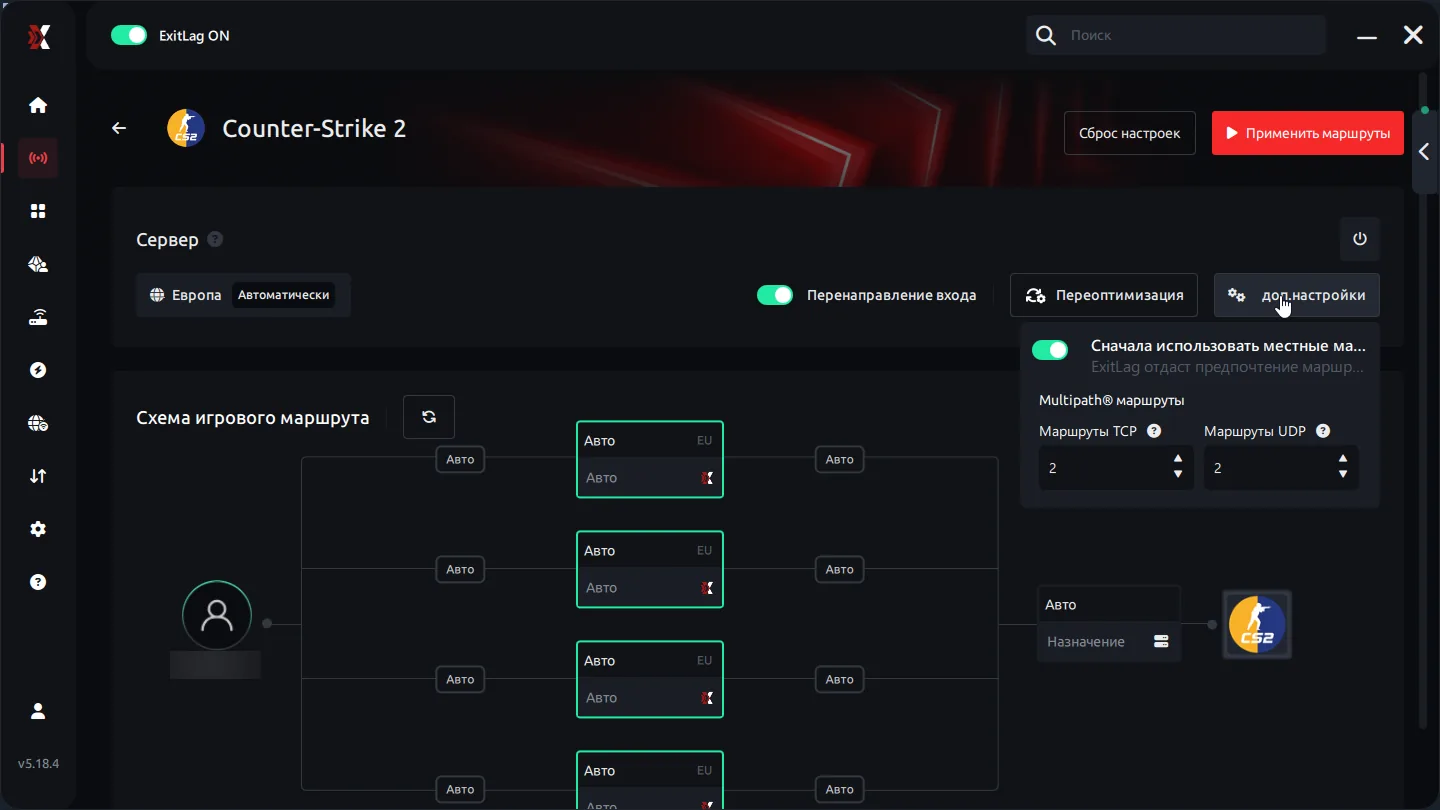Refresh the game route scheme
The image size is (1440, 810).
tap(429, 417)
